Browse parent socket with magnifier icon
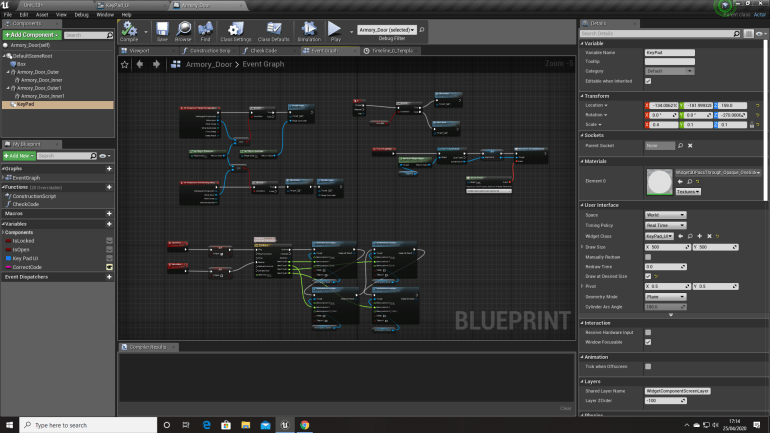 point(680,146)
